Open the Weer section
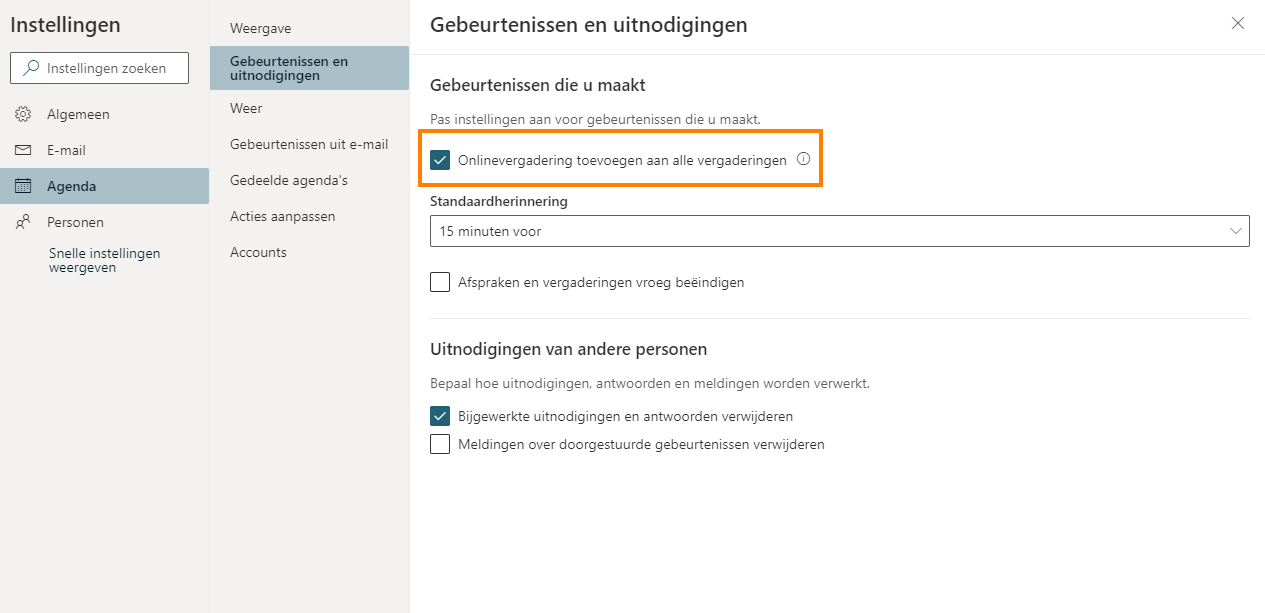The height and width of the screenshot is (613, 1265). coord(310,108)
